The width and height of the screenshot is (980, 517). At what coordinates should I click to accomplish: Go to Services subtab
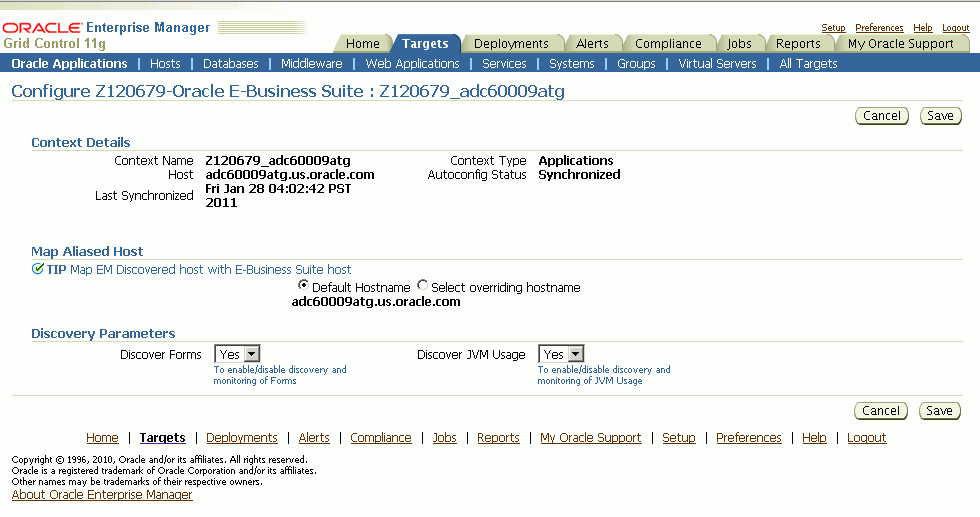click(504, 63)
